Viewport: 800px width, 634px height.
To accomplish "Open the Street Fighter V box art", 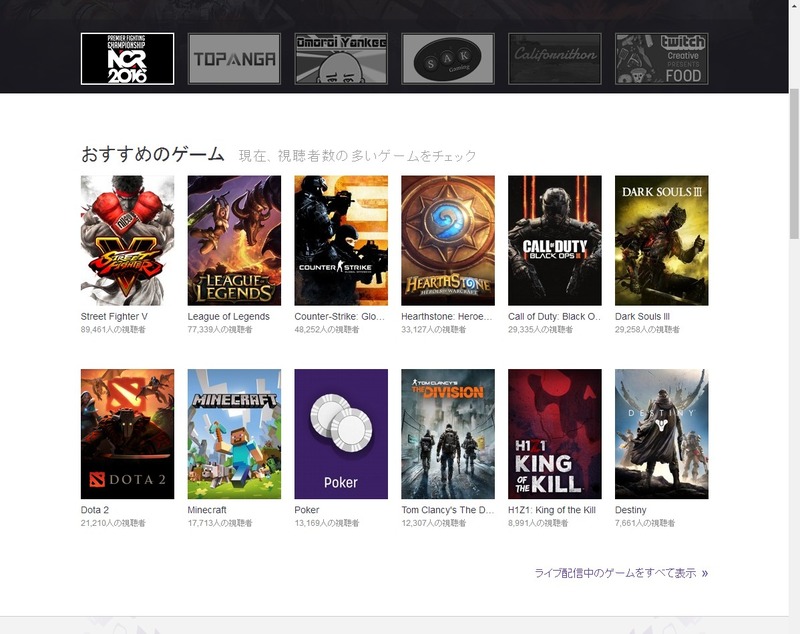I will [x=128, y=240].
